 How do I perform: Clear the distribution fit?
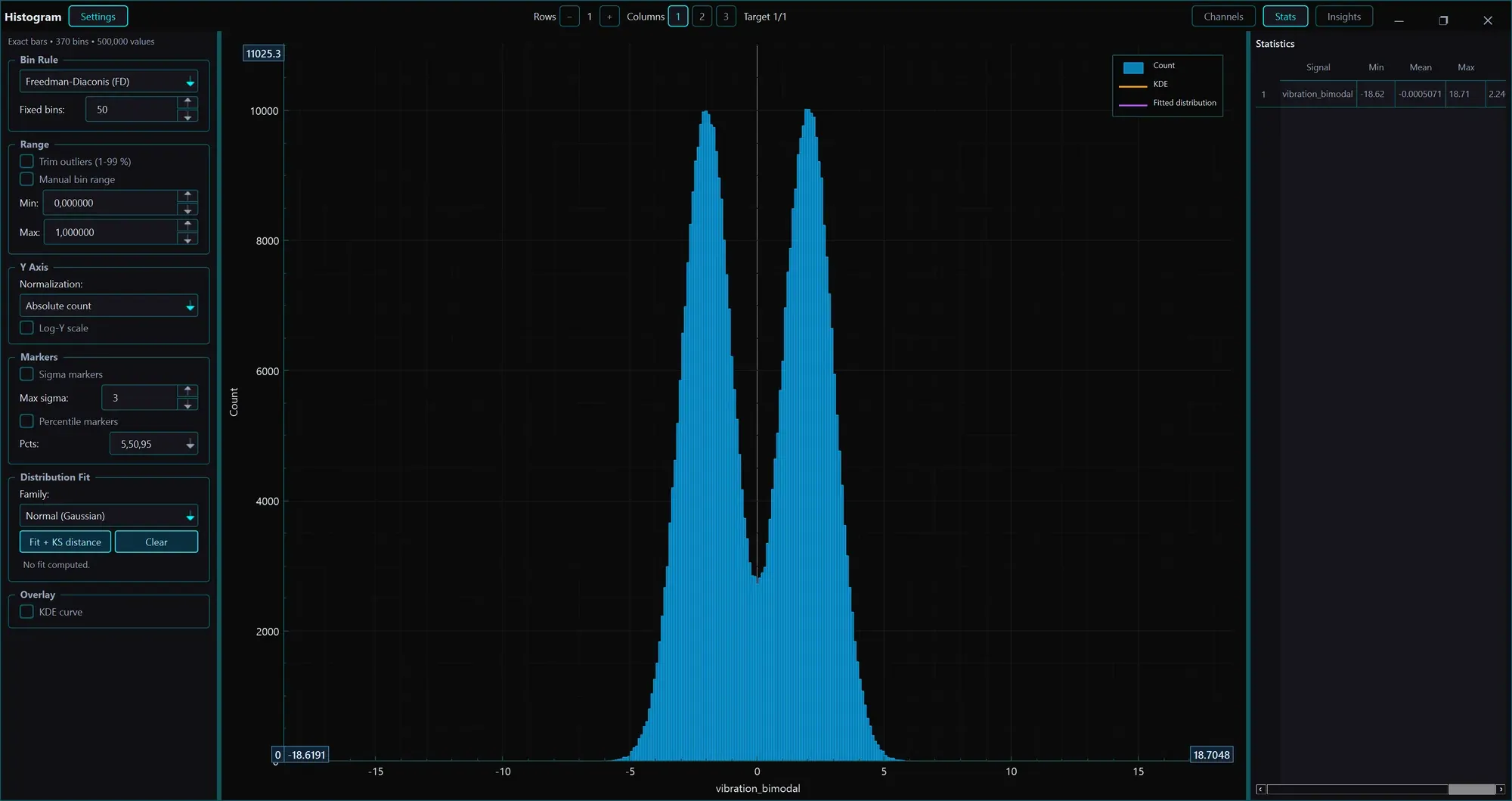click(x=156, y=542)
